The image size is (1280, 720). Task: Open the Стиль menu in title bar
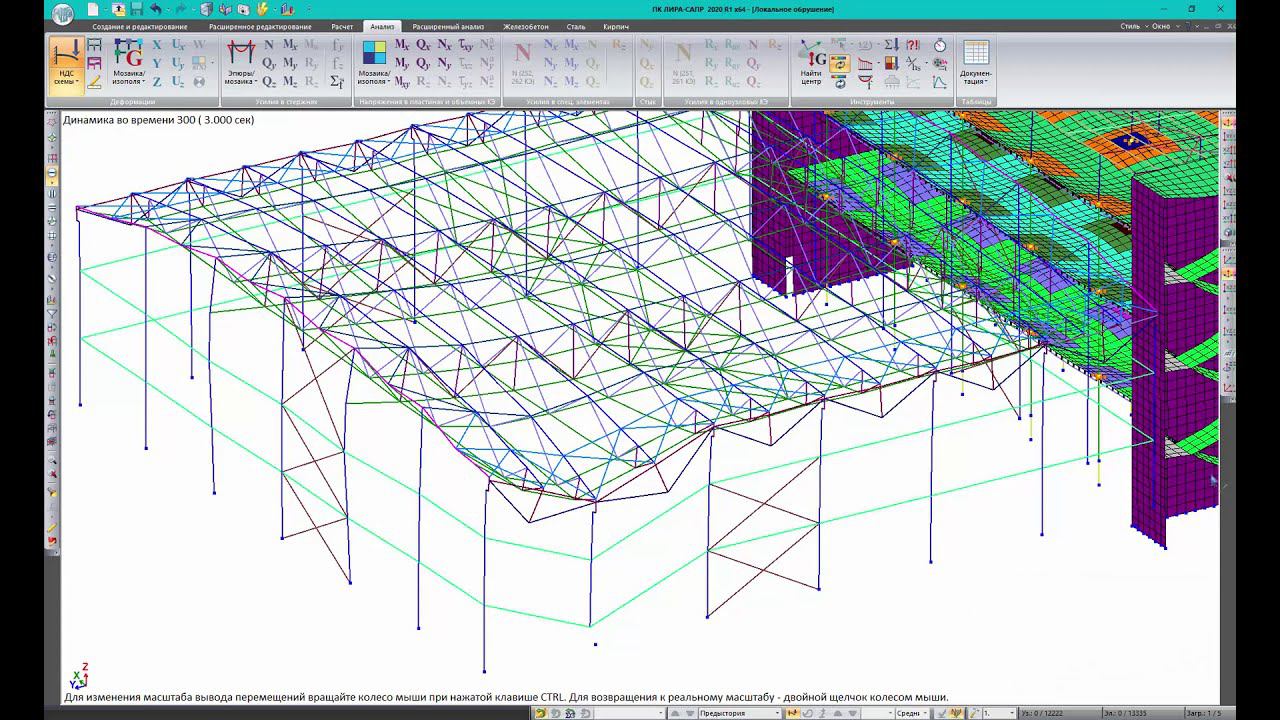click(x=1132, y=27)
